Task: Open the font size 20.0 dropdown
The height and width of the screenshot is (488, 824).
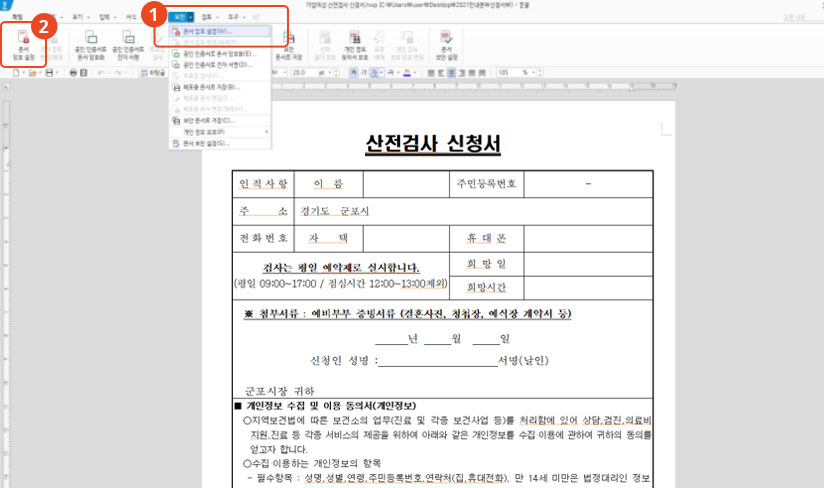Action: point(304,72)
